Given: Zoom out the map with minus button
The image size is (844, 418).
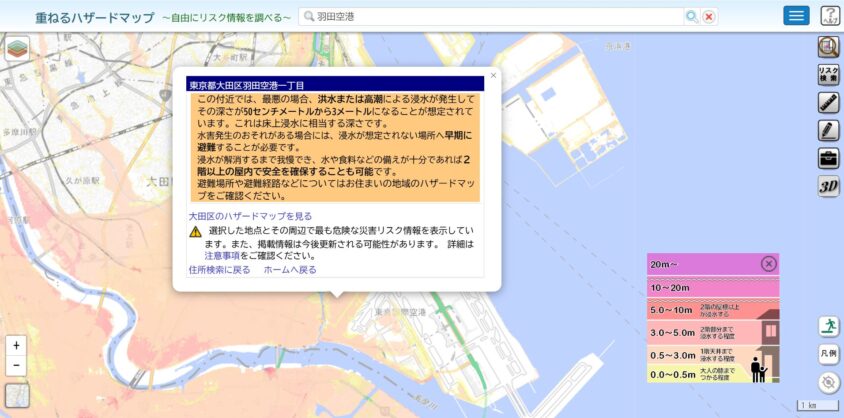Looking at the screenshot, I should point(16,366).
